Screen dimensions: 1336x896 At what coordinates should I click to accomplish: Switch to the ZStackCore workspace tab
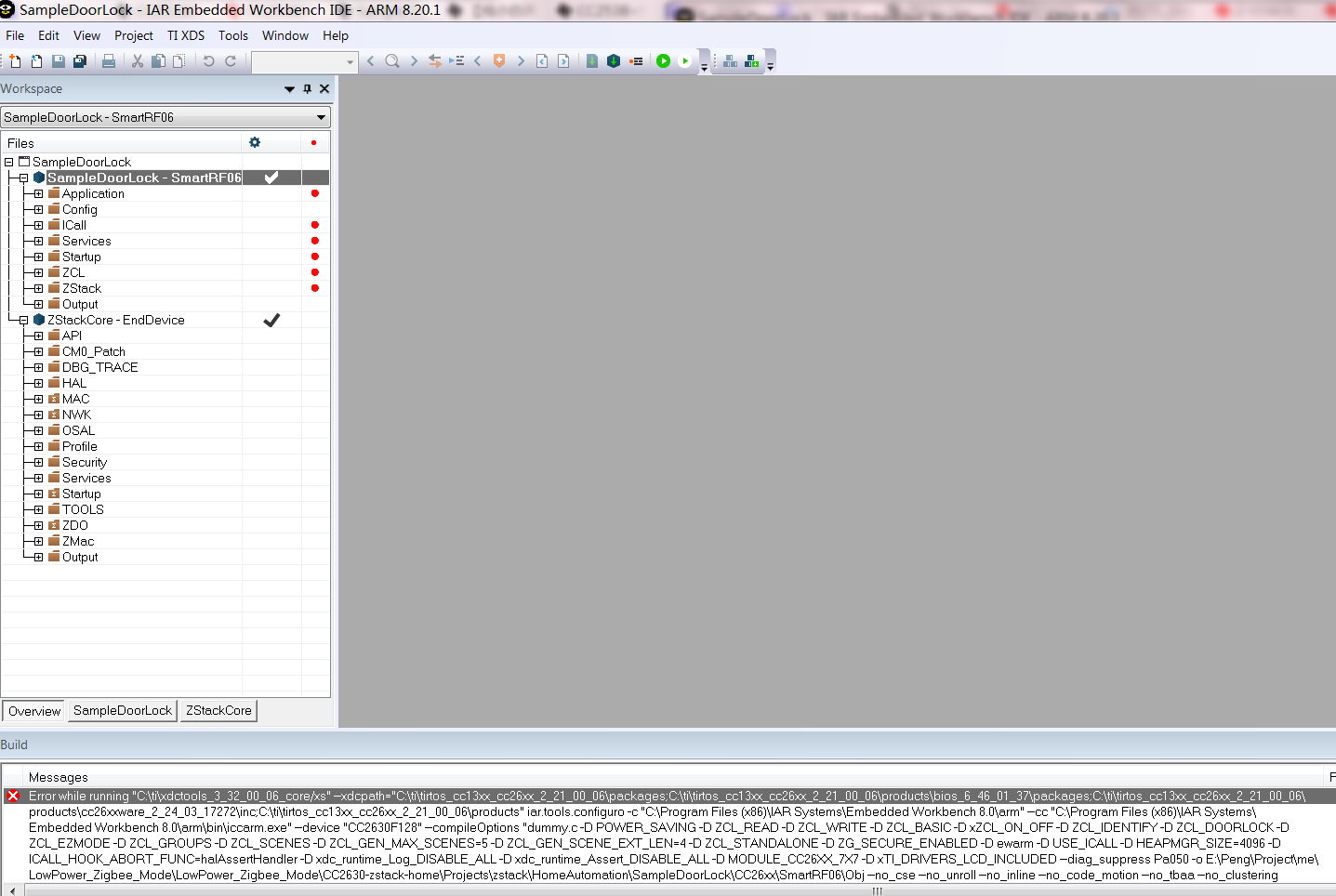coord(218,710)
